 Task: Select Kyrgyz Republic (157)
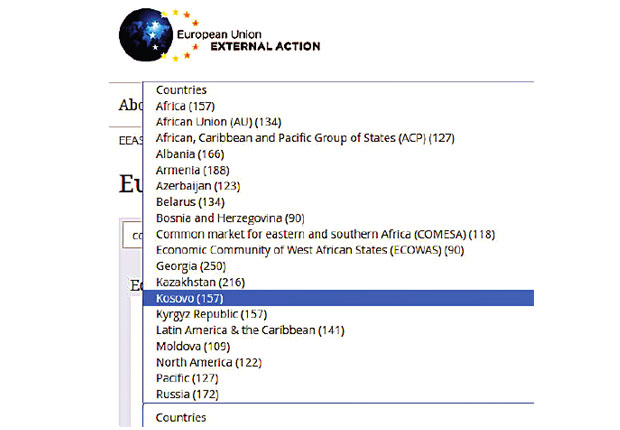(211, 314)
